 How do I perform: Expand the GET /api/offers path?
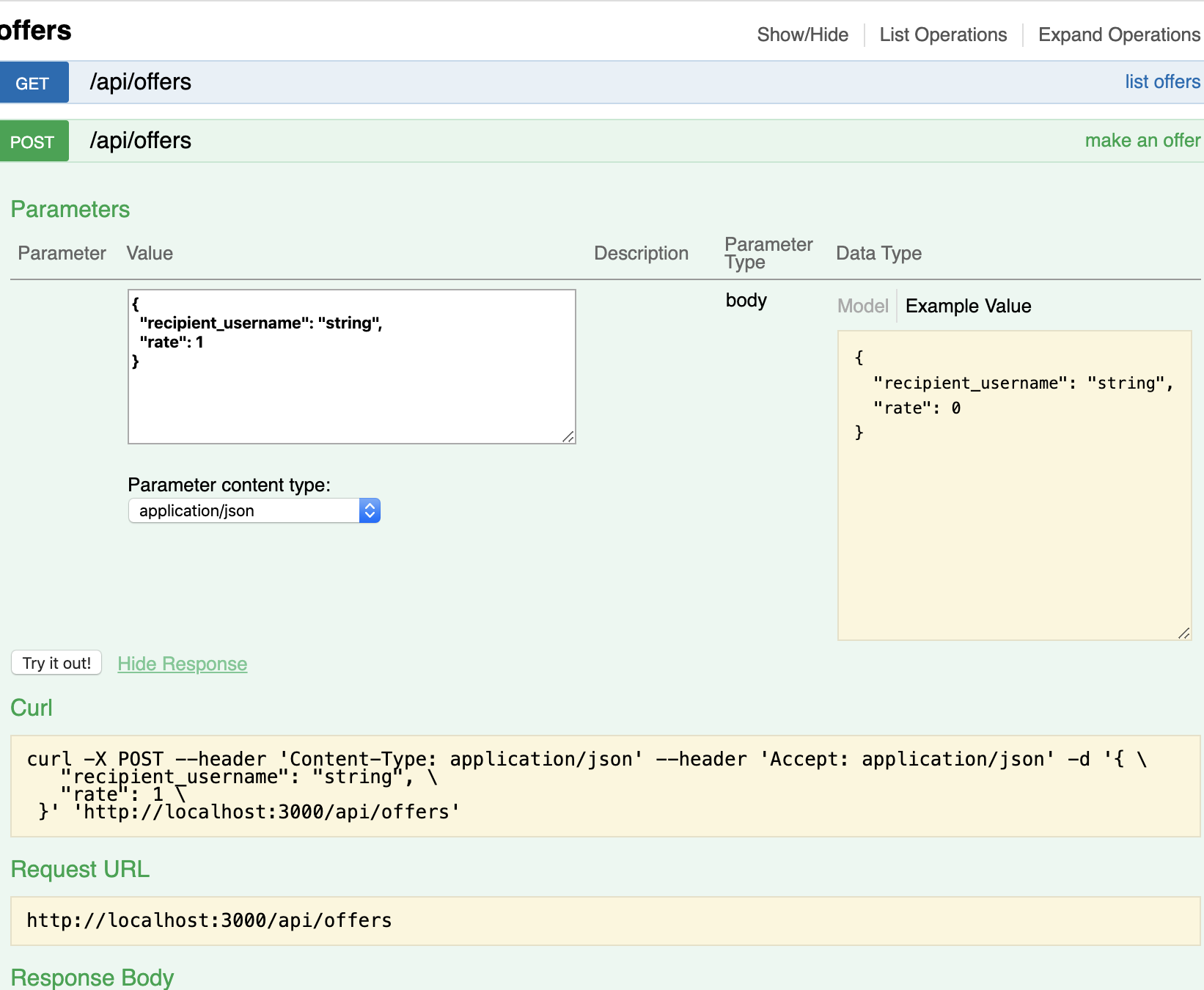[x=140, y=82]
